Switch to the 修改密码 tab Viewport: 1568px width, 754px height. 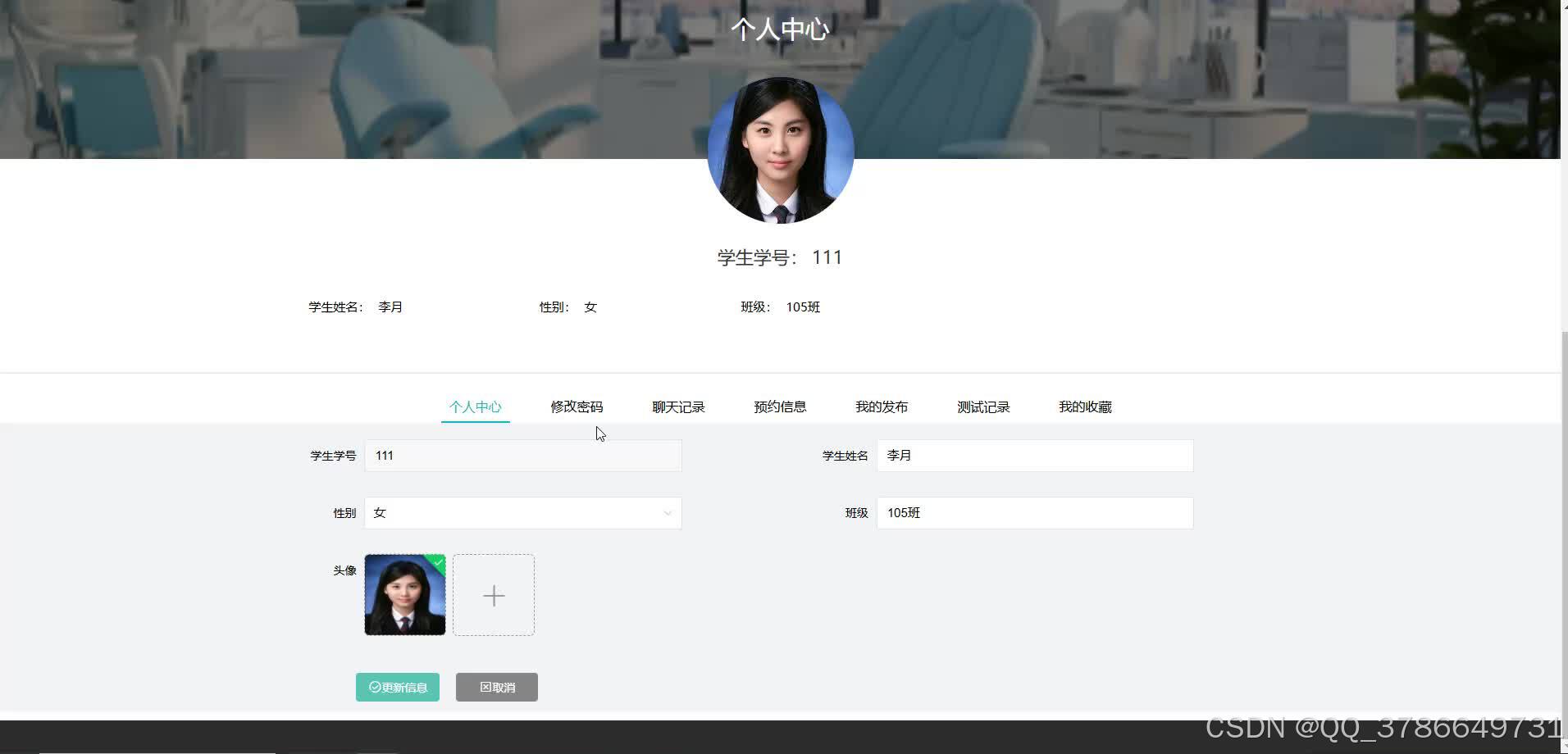(577, 406)
